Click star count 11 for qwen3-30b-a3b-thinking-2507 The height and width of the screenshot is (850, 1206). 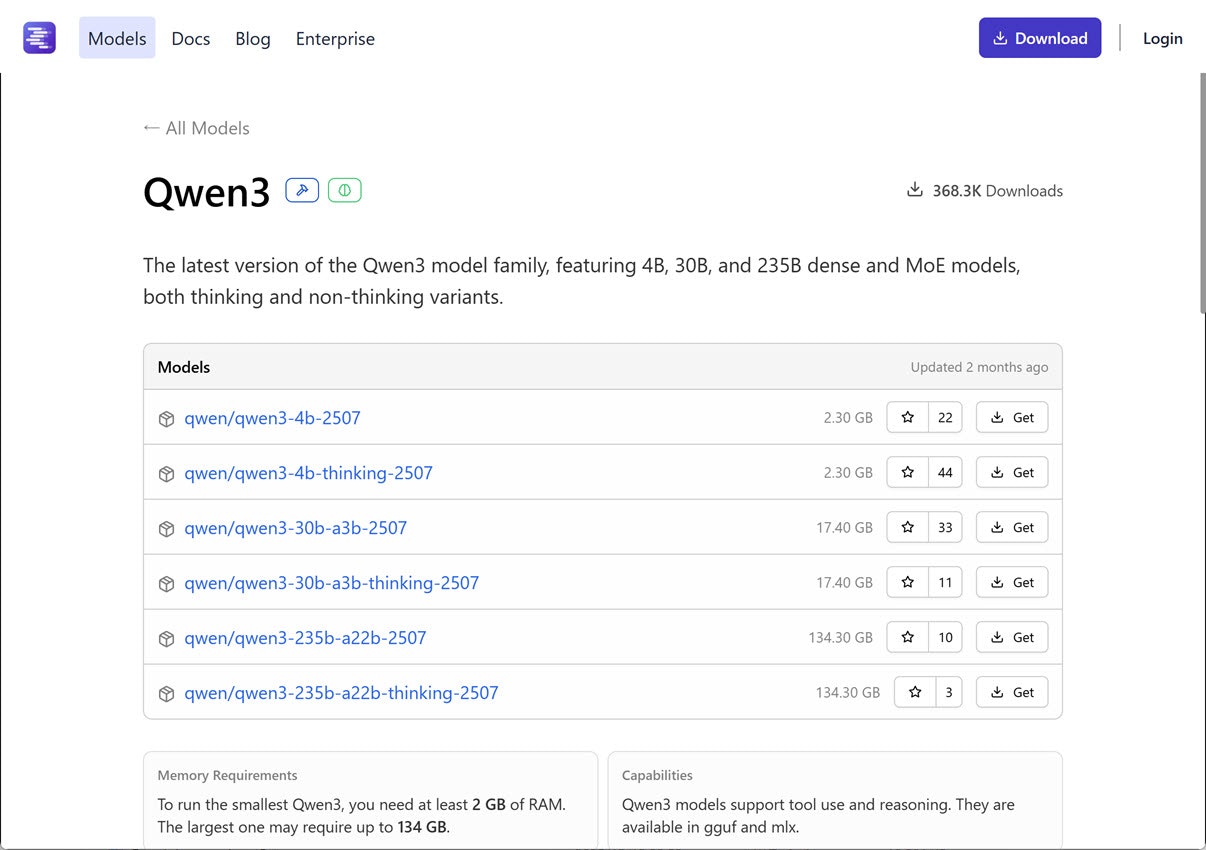945,582
